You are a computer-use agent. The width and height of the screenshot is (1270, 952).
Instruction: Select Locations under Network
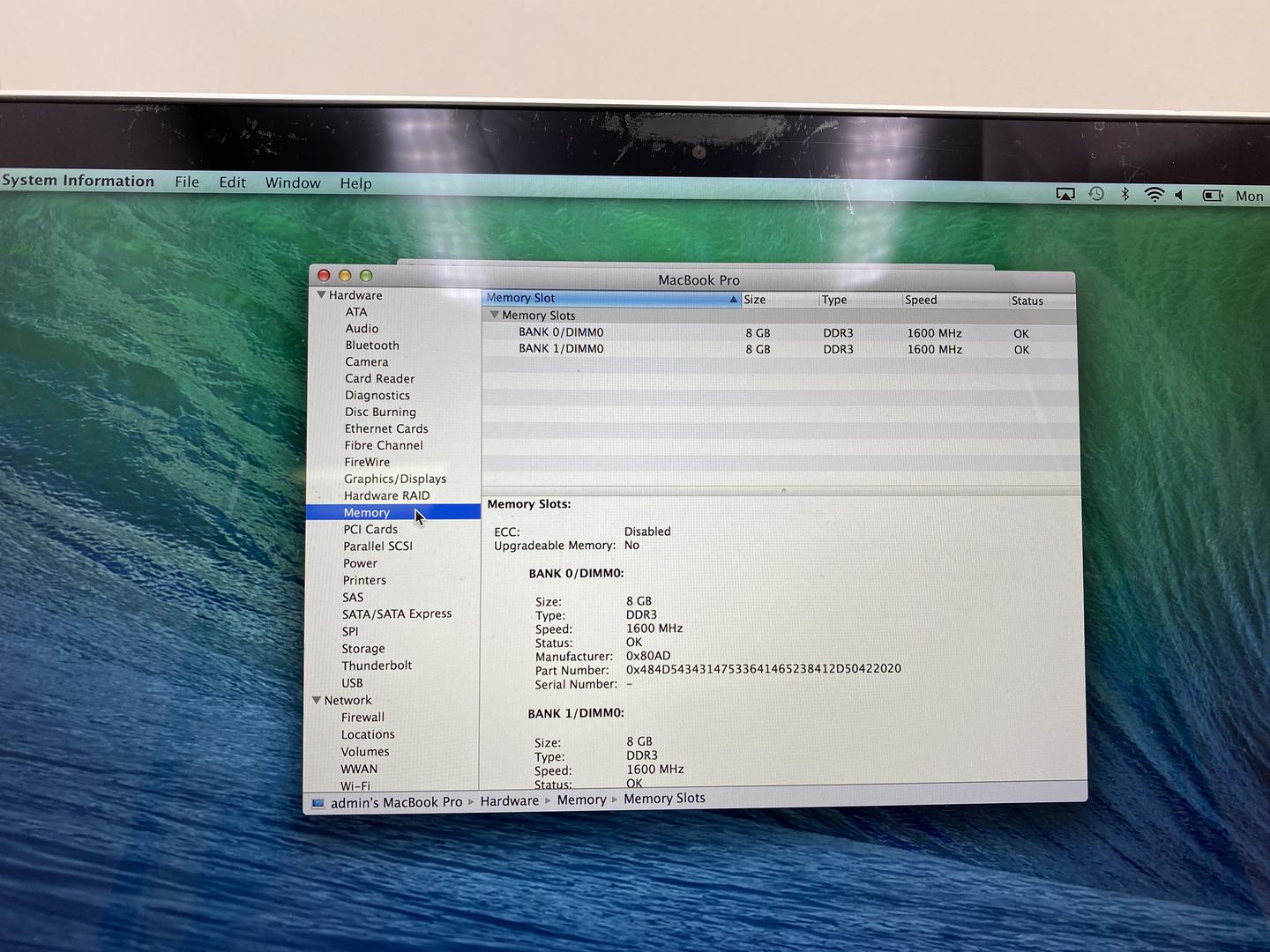(368, 735)
